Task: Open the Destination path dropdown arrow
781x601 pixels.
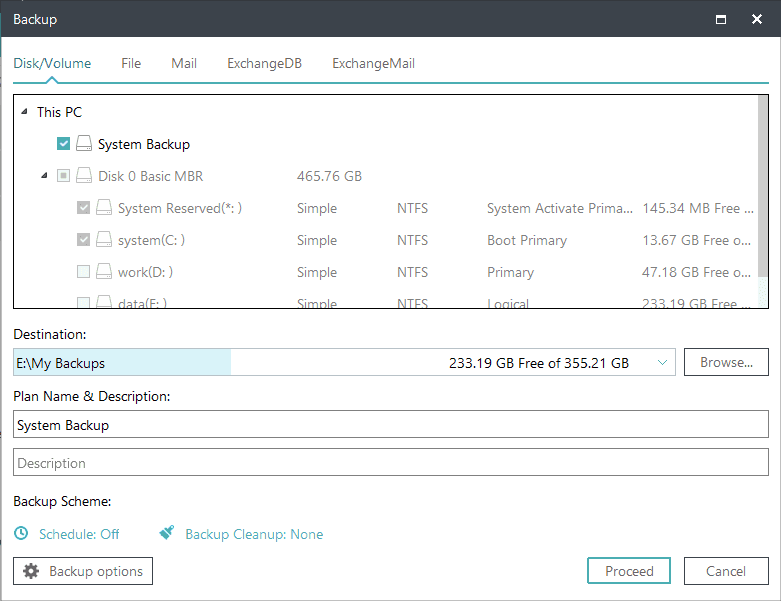Action: (x=662, y=363)
